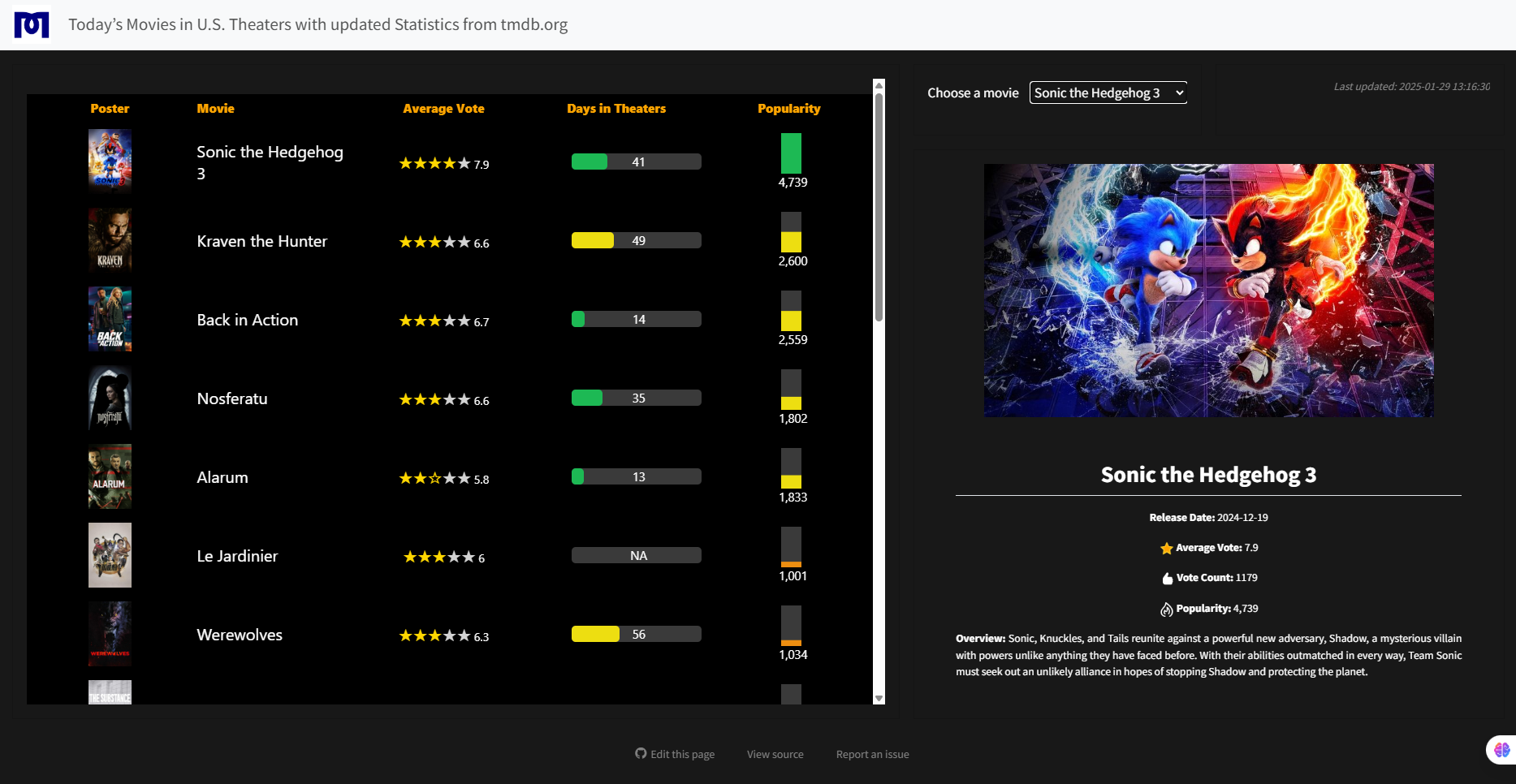Click the popularity bar showing 1,833
Image resolution: width=1516 pixels, height=784 pixels.
pos(791,468)
